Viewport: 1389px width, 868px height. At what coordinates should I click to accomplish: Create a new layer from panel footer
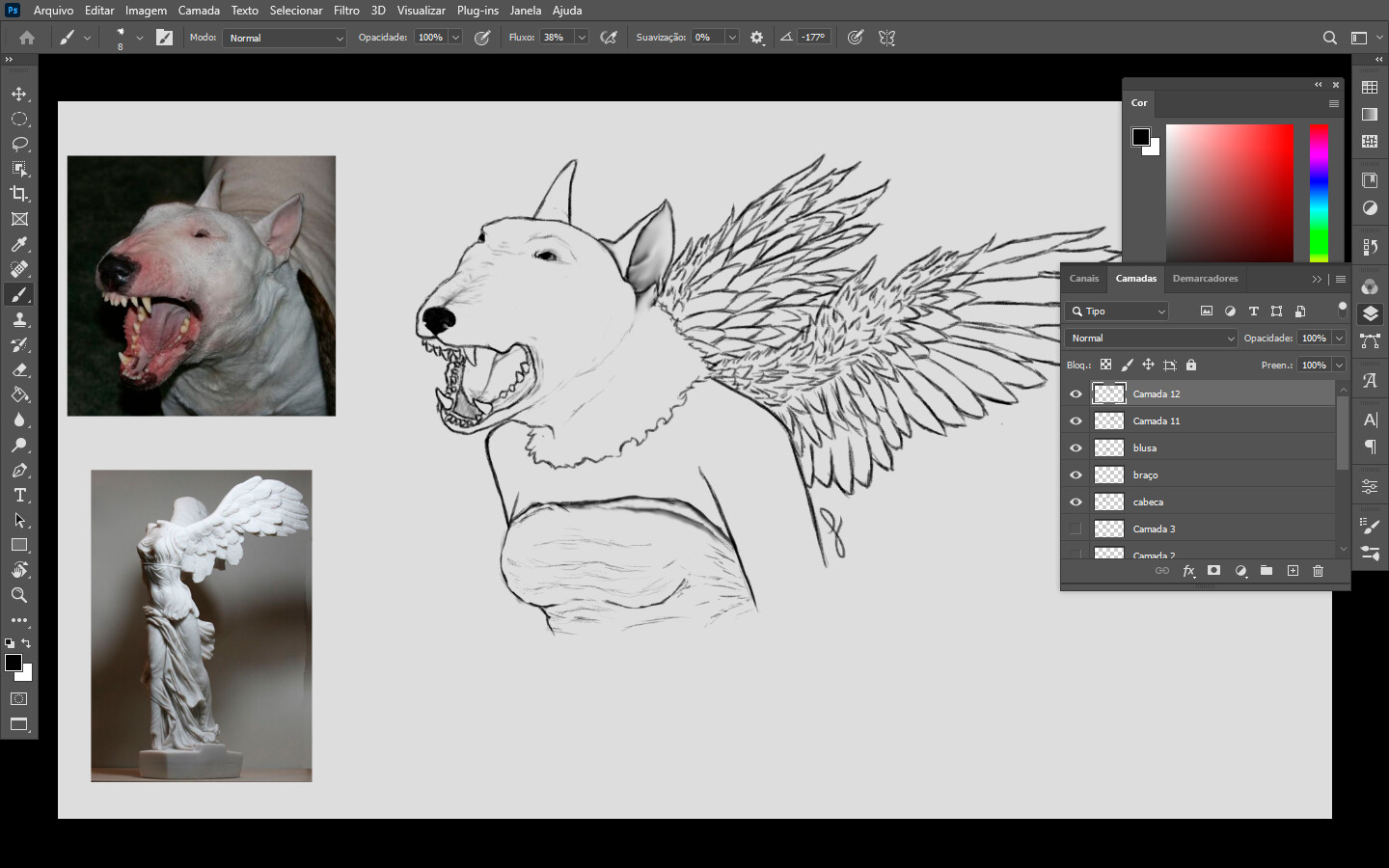click(x=1293, y=571)
